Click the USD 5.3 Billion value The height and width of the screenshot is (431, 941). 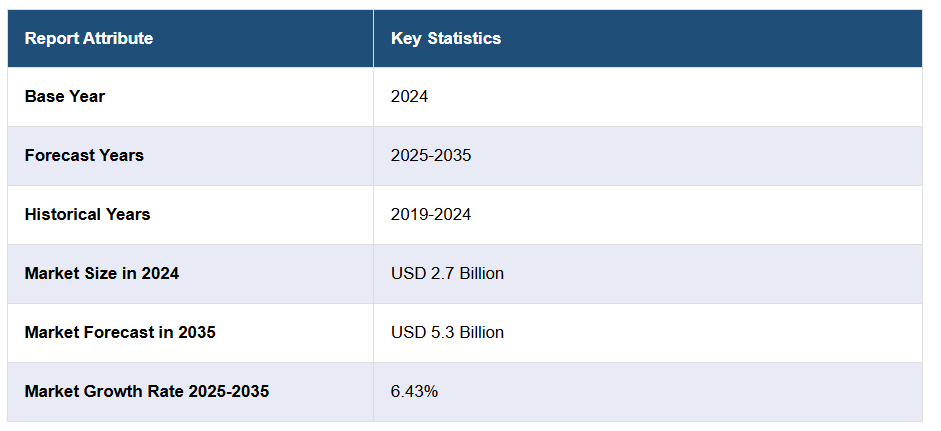[x=447, y=332]
